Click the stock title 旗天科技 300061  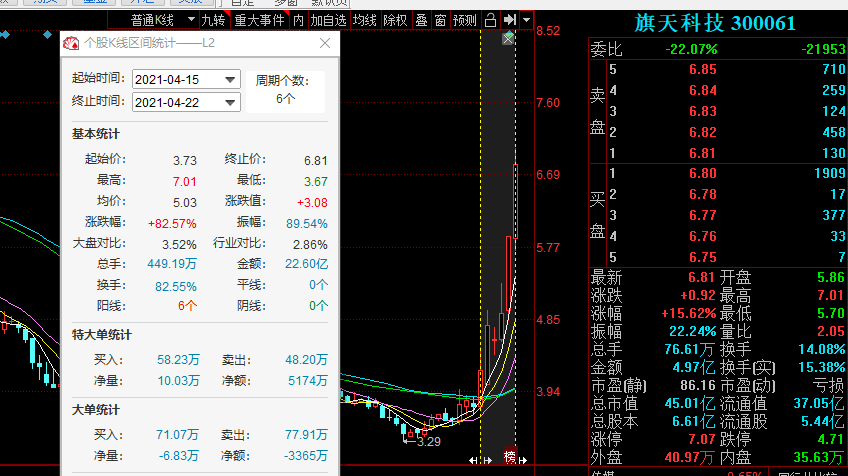point(715,23)
